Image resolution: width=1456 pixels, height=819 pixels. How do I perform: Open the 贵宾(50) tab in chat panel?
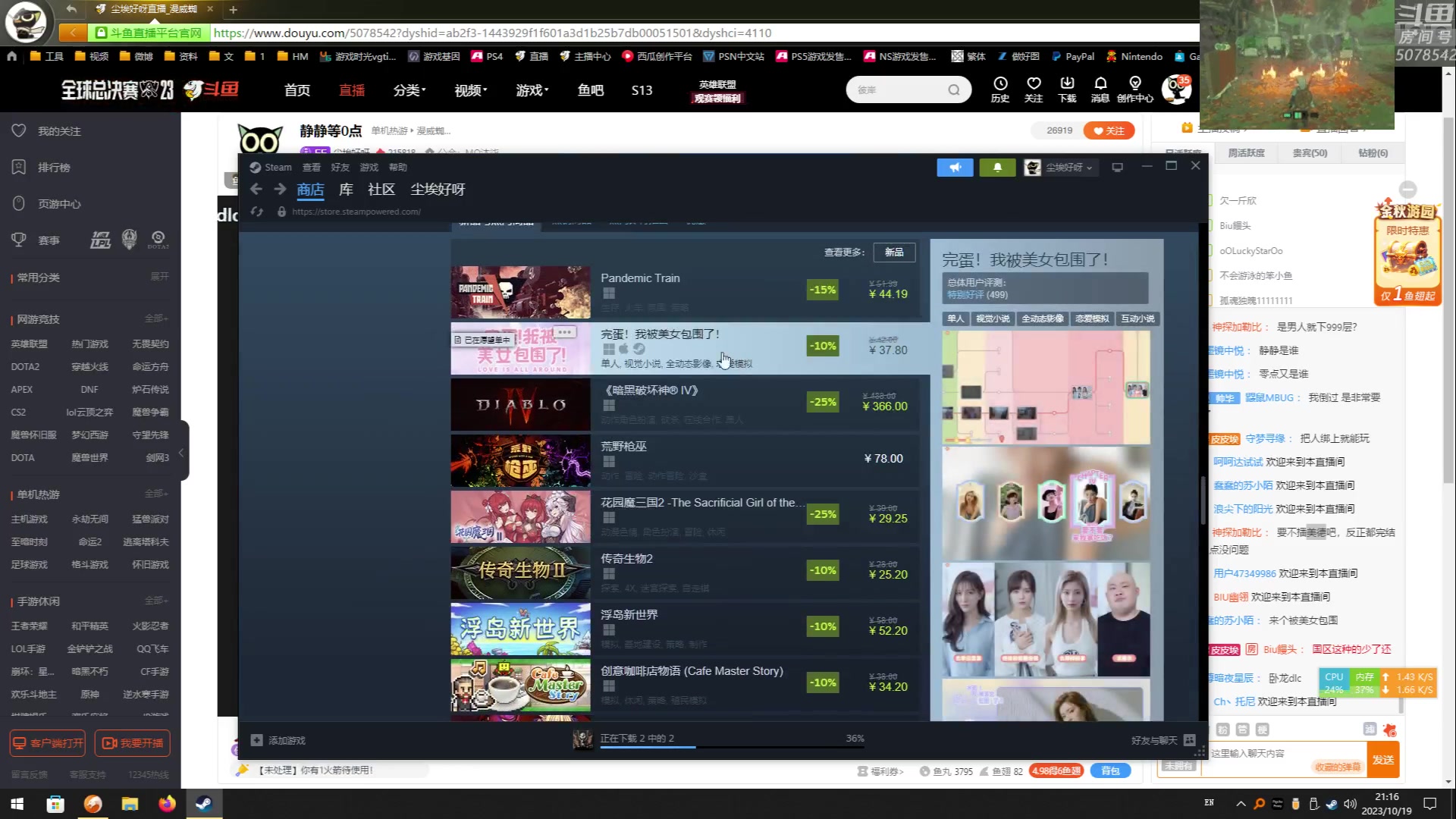(1310, 153)
